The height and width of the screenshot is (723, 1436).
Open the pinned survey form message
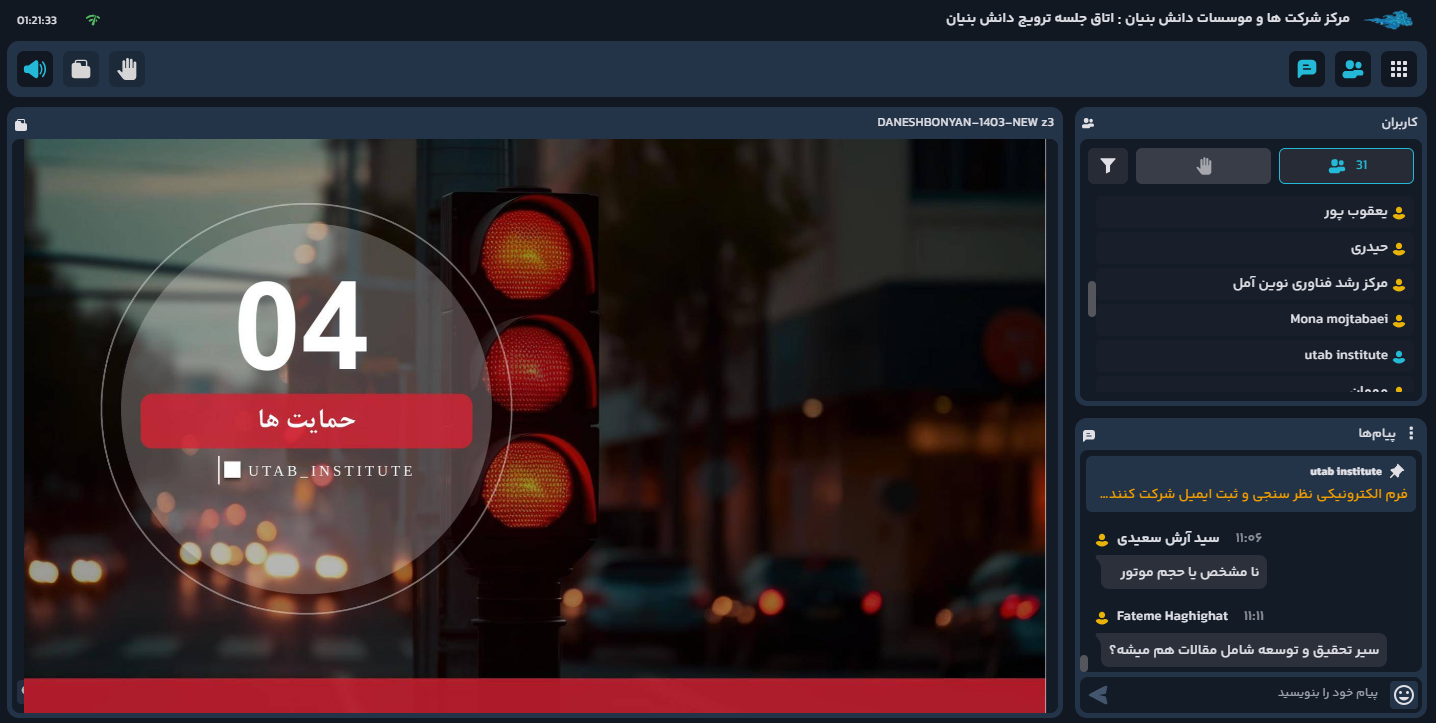pos(1252,494)
